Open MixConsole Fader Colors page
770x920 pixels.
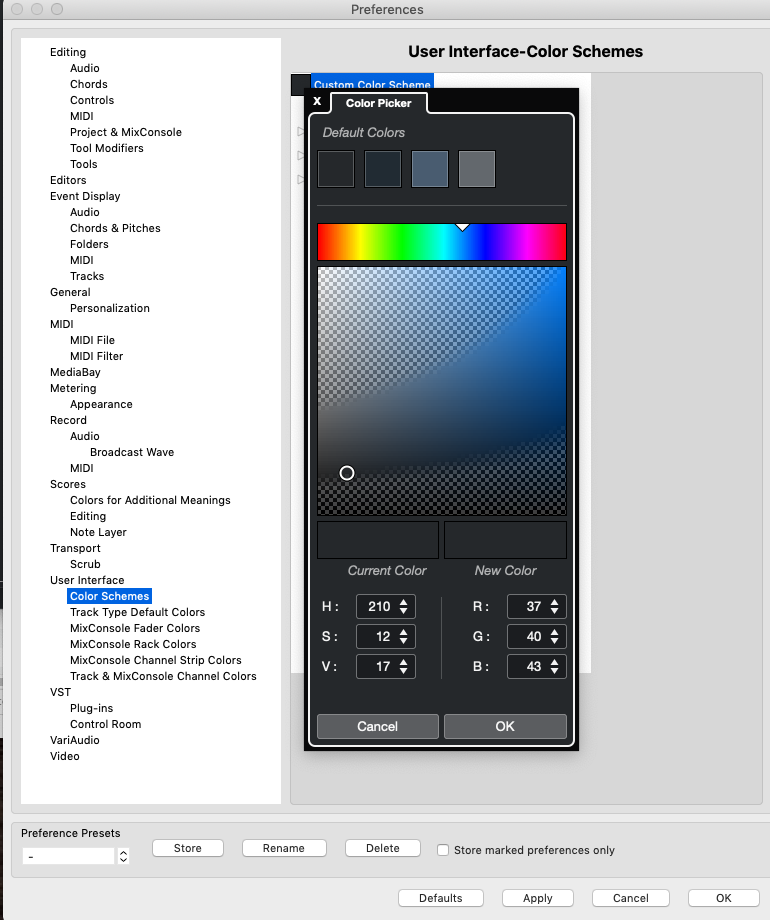click(x=135, y=628)
